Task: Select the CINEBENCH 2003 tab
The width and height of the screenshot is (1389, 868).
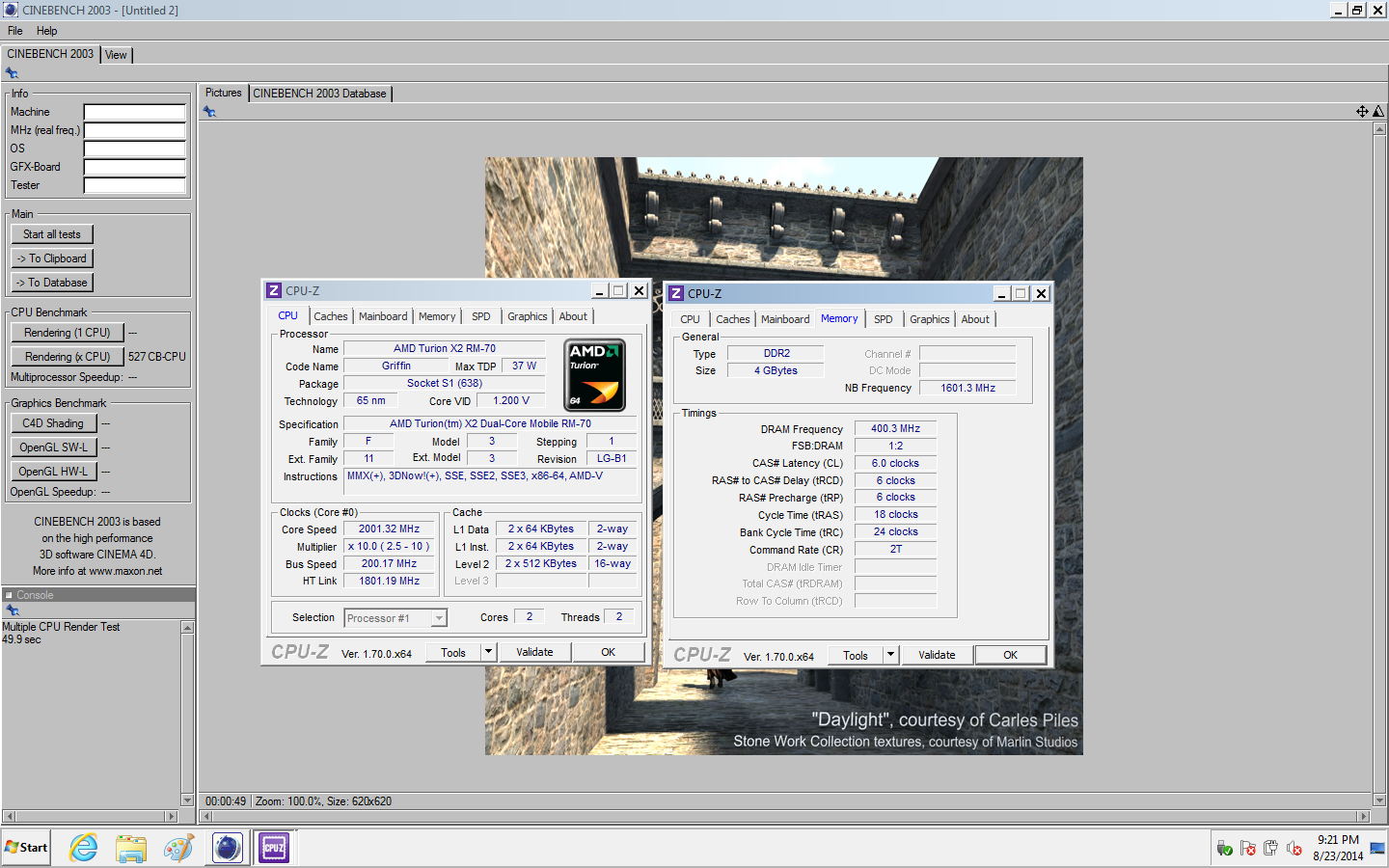Action: pyautogui.click(x=50, y=54)
